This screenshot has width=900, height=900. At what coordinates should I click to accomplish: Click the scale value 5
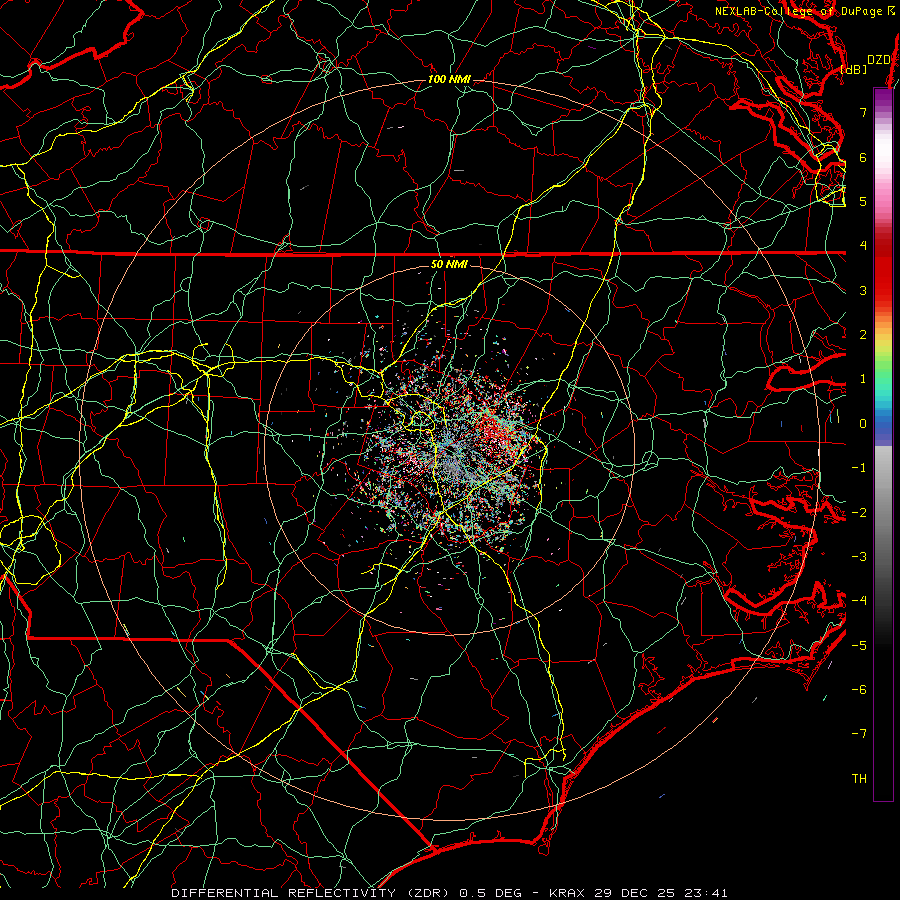tap(863, 201)
